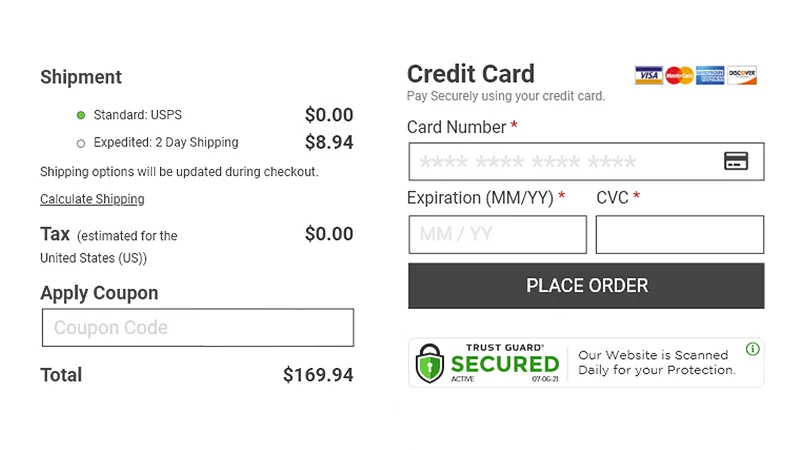Click the Apply Coupon label
The width and height of the screenshot is (800, 450).
pos(99,293)
